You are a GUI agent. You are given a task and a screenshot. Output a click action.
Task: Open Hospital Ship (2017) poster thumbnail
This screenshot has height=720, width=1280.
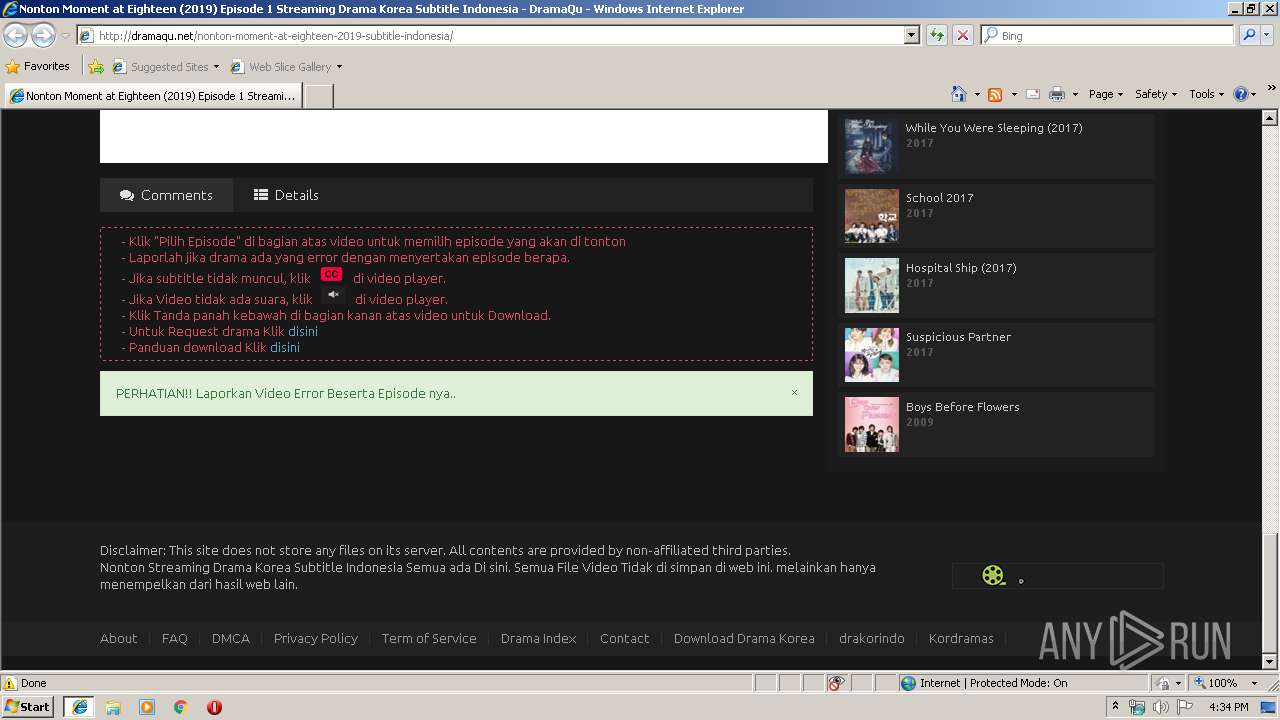872,286
